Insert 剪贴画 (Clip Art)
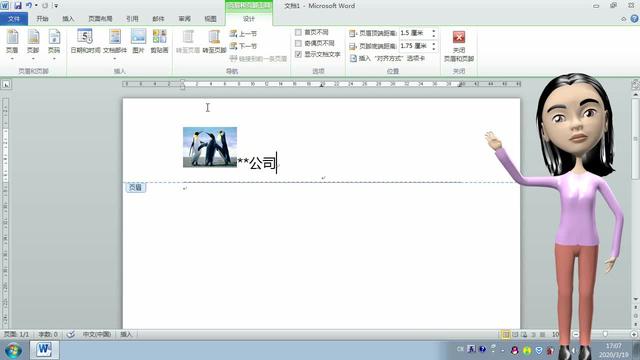The image size is (640, 360). coord(159,42)
